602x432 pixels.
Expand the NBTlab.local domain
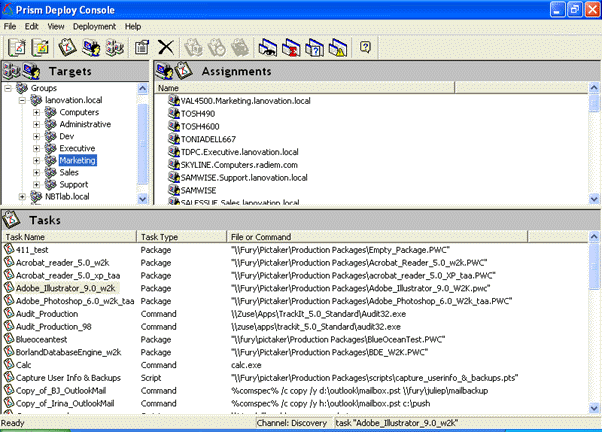tap(22, 197)
